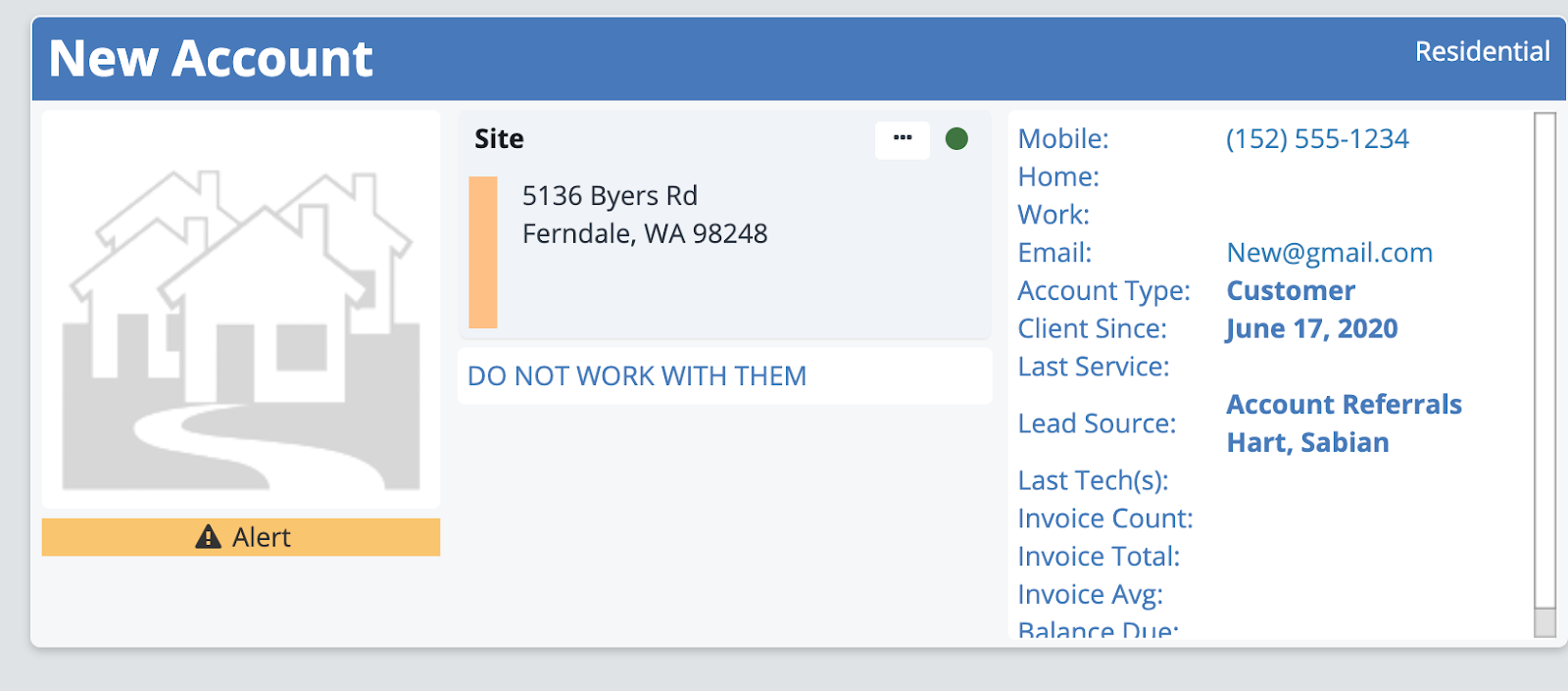
Task: Click the New@gmail.com email link
Action: tap(1329, 253)
